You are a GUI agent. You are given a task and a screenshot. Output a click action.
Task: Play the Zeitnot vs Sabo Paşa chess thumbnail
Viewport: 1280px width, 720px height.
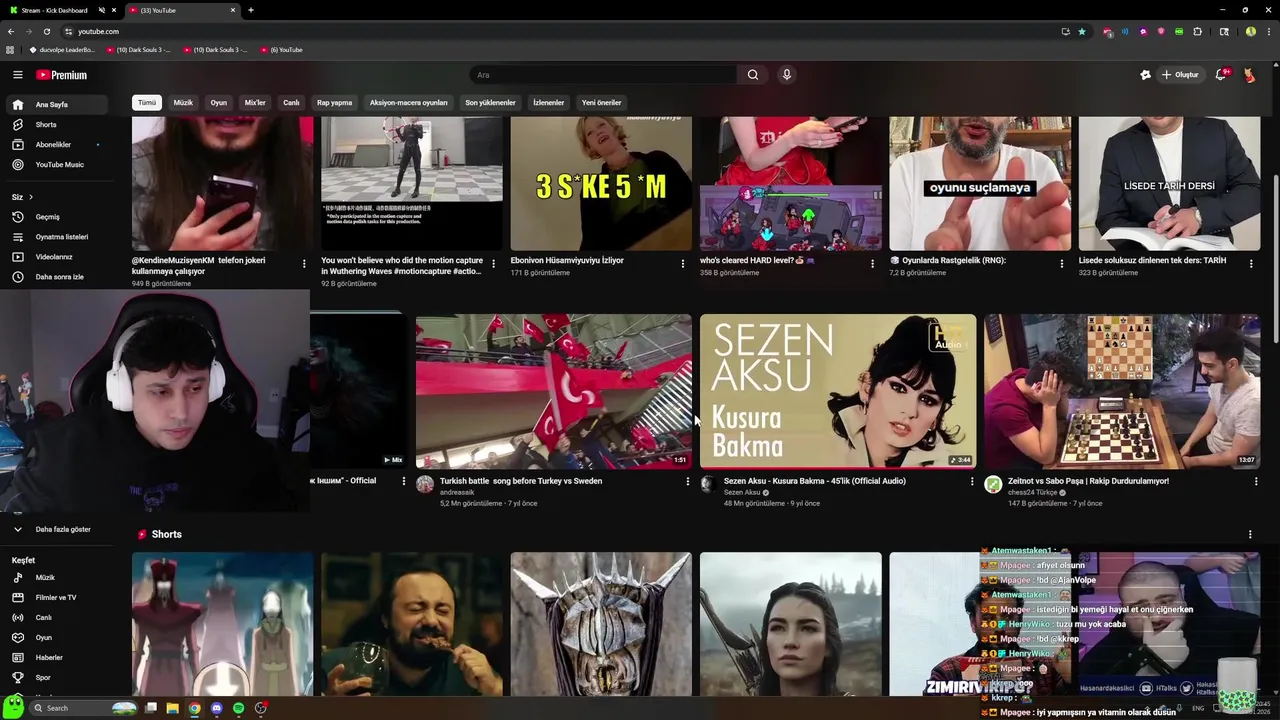coord(1122,391)
